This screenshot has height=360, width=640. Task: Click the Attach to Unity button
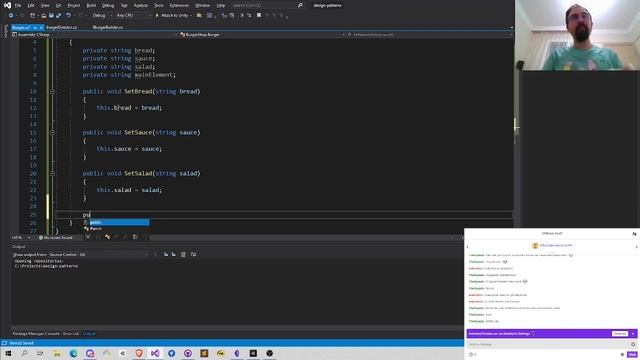pos(171,16)
